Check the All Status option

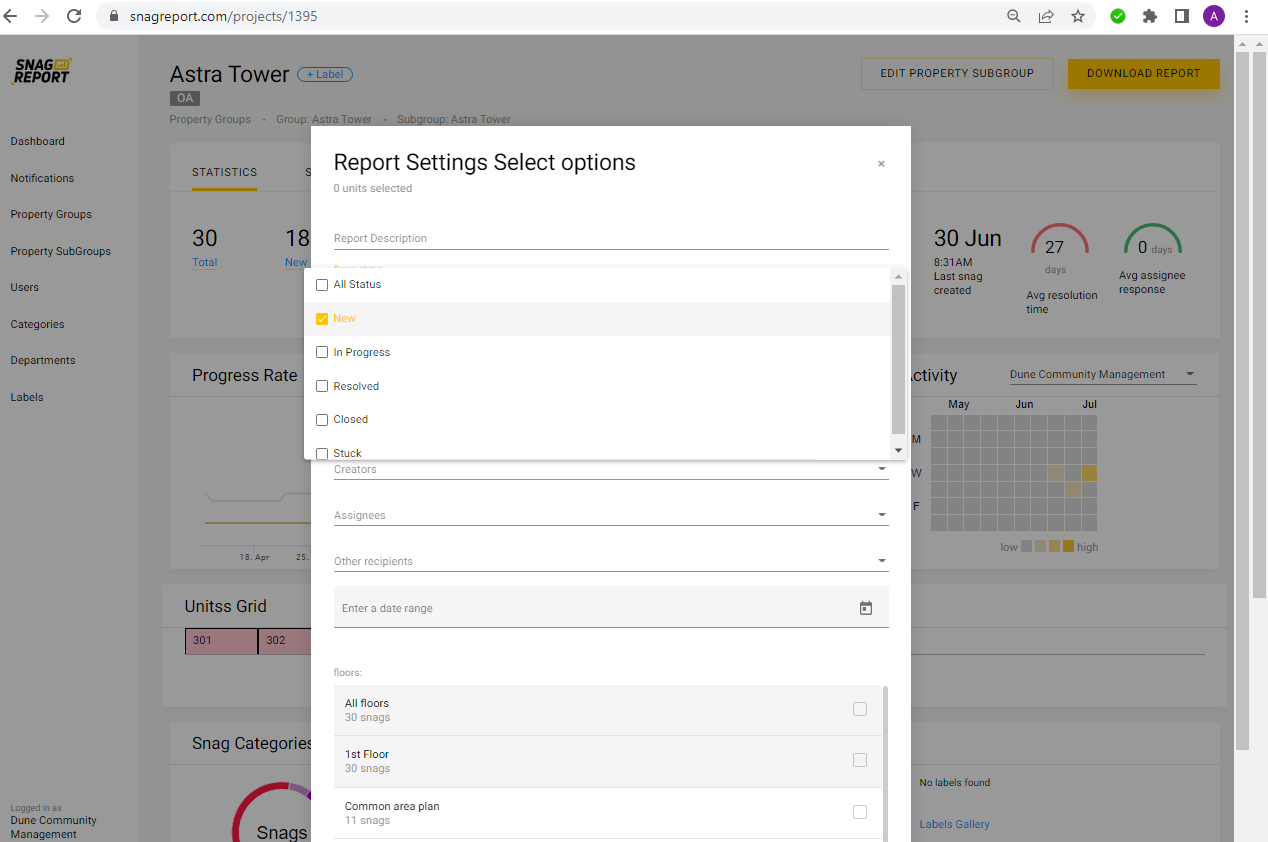322,285
